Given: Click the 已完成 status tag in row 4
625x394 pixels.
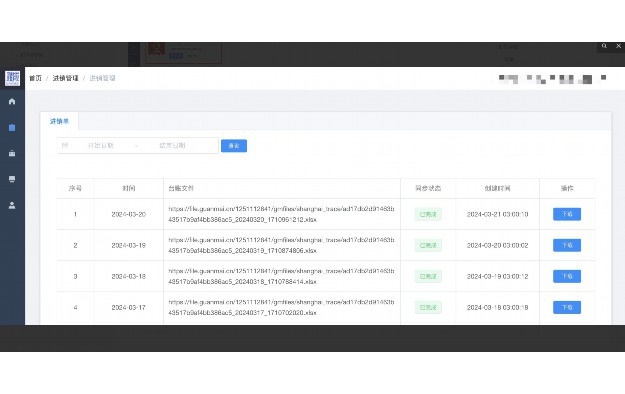Looking at the screenshot, I should (x=428, y=307).
